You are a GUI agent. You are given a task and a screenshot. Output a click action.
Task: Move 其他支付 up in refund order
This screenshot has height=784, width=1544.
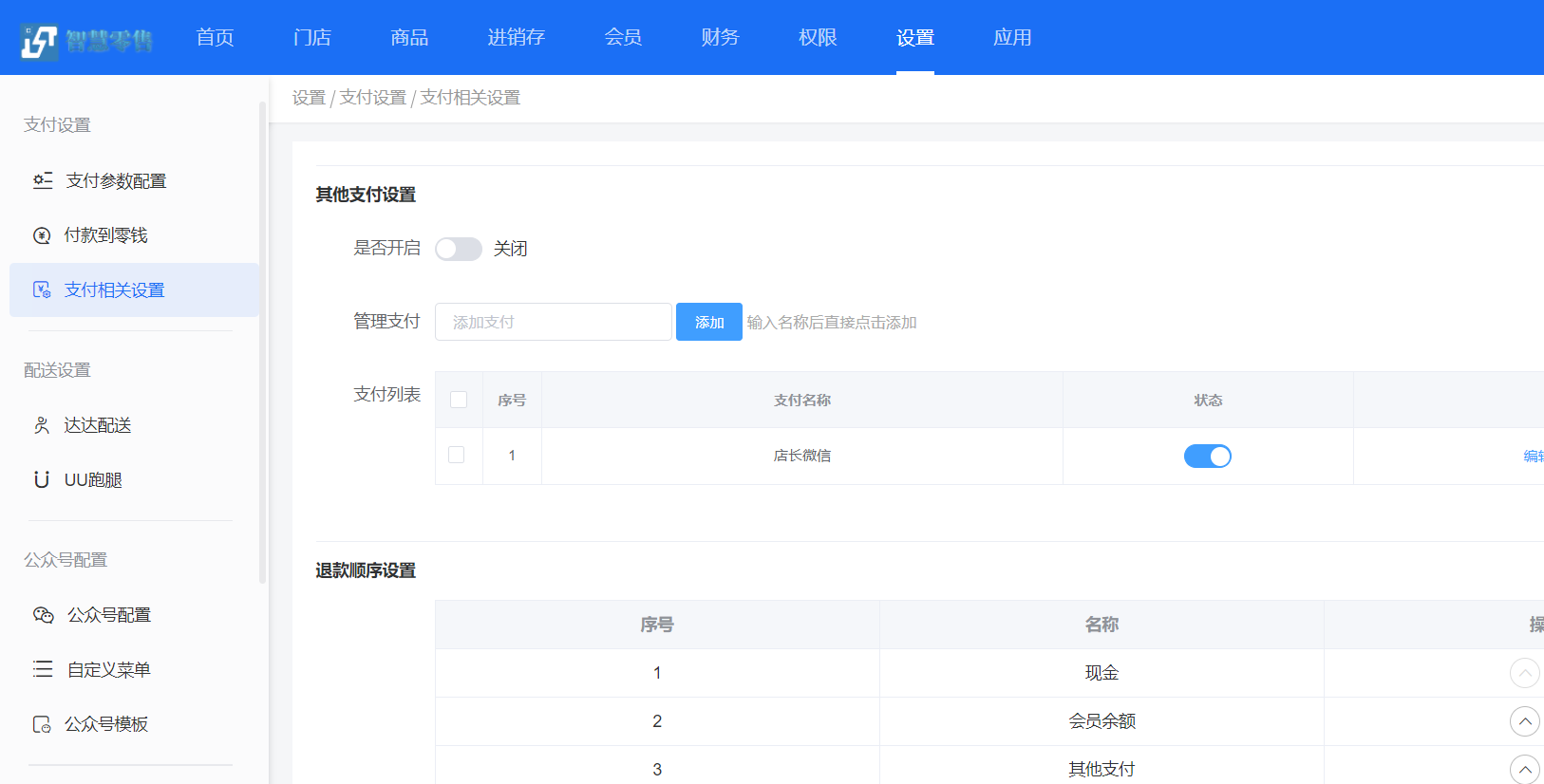[x=1524, y=769]
